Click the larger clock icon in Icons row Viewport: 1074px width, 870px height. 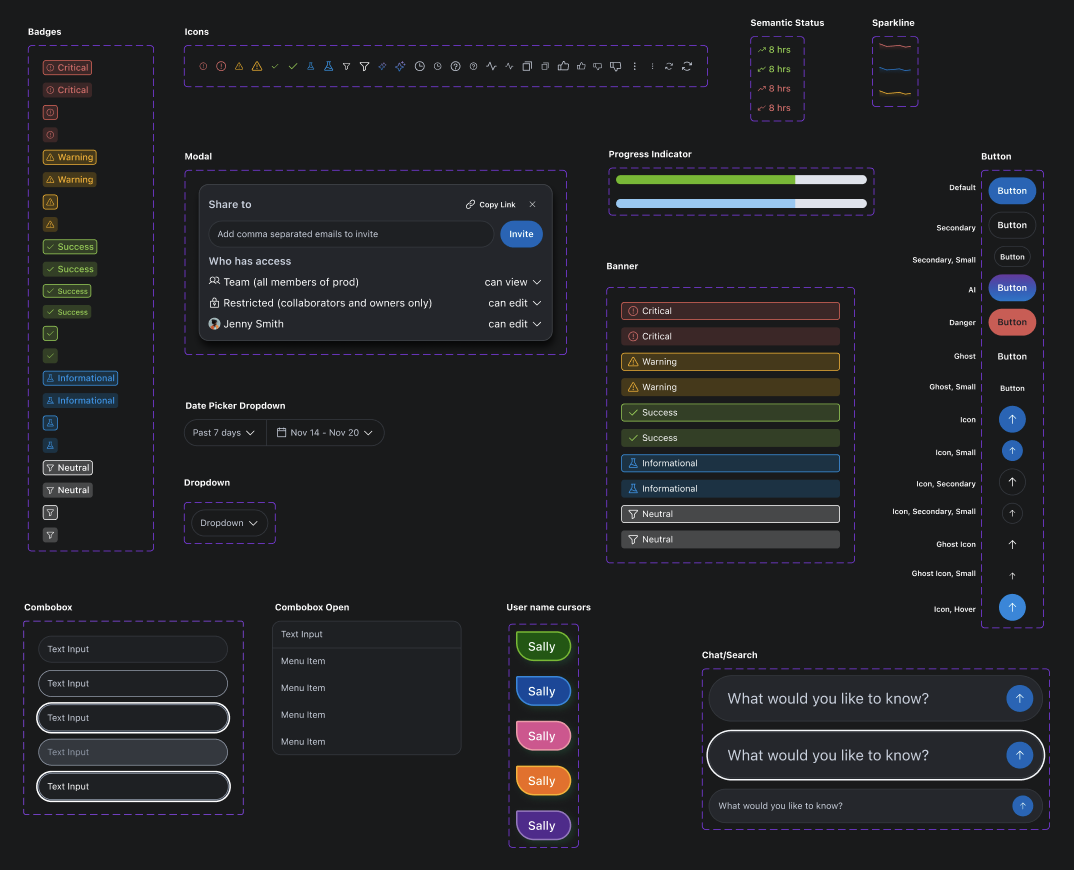click(420, 66)
